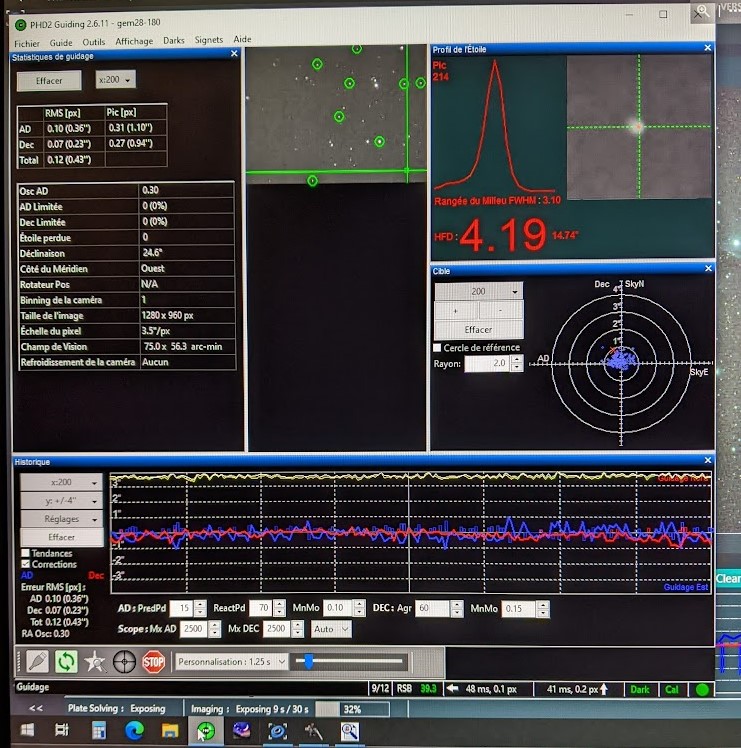Open the Réglages dropdown

[x=61, y=519]
